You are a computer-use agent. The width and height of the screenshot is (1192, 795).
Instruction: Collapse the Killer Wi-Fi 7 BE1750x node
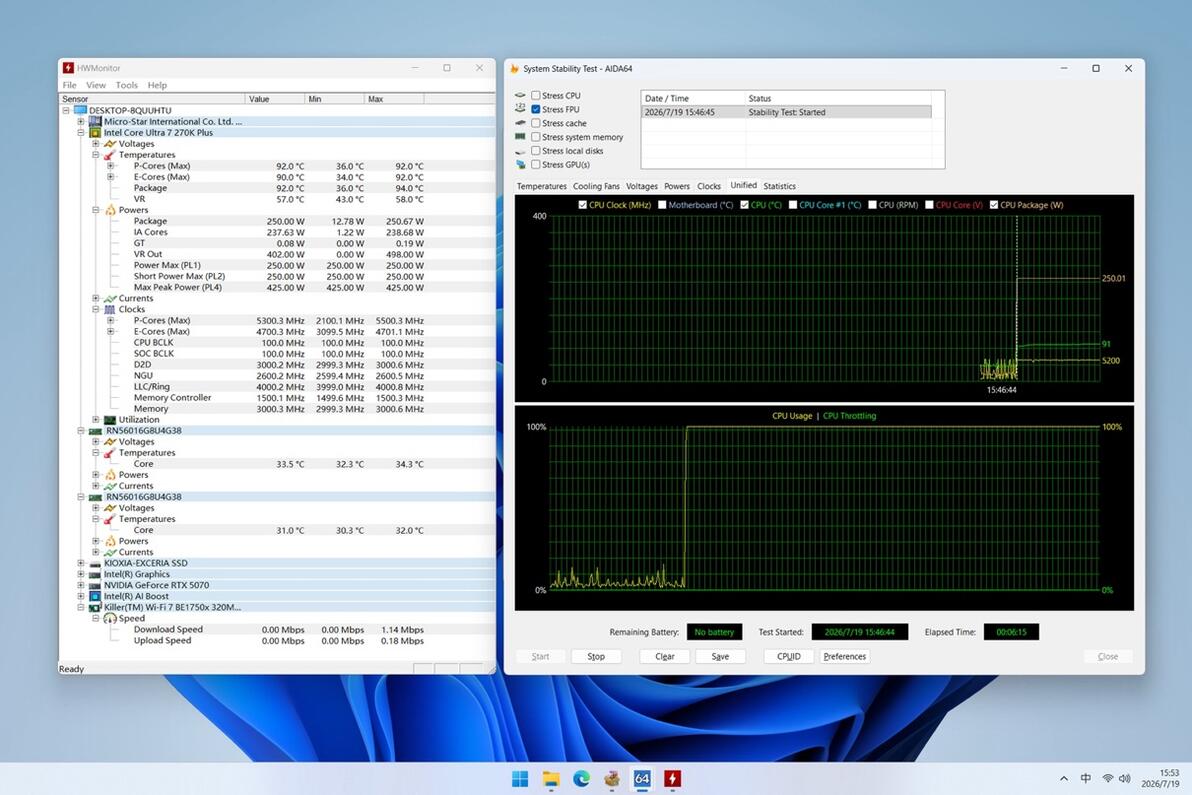pyautogui.click(x=81, y=608)
